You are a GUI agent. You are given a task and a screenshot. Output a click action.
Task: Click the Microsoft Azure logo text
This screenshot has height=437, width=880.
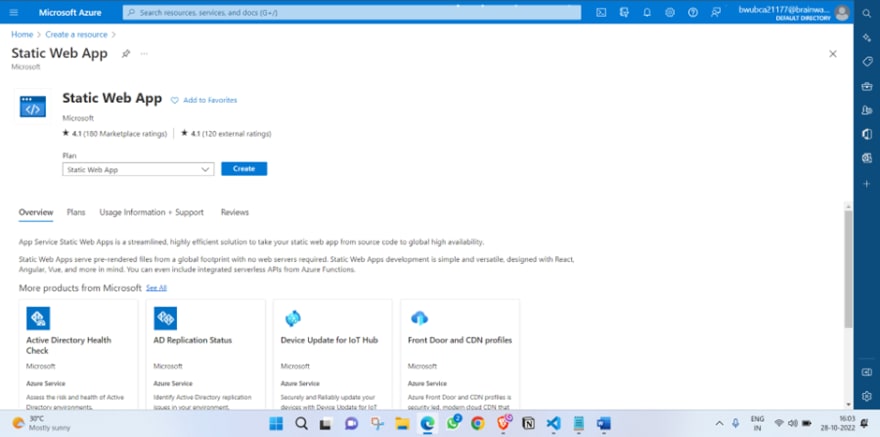click(x=69, y=12)
